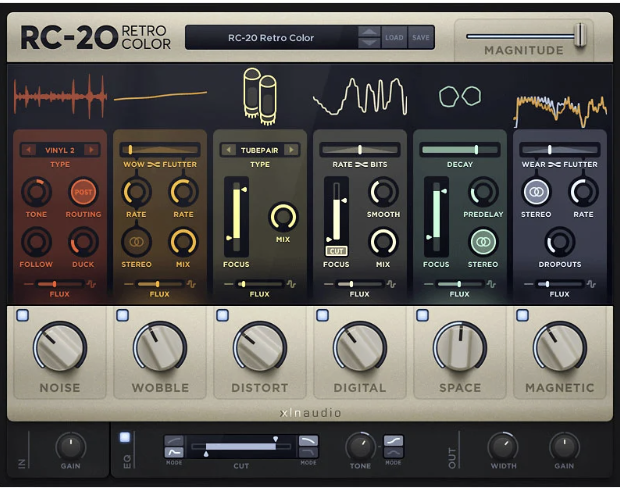Toggle the Noise module enable checkbox
Image resolution: width=620 pixels, height=488 pixels.
click(x=23, y=315)
